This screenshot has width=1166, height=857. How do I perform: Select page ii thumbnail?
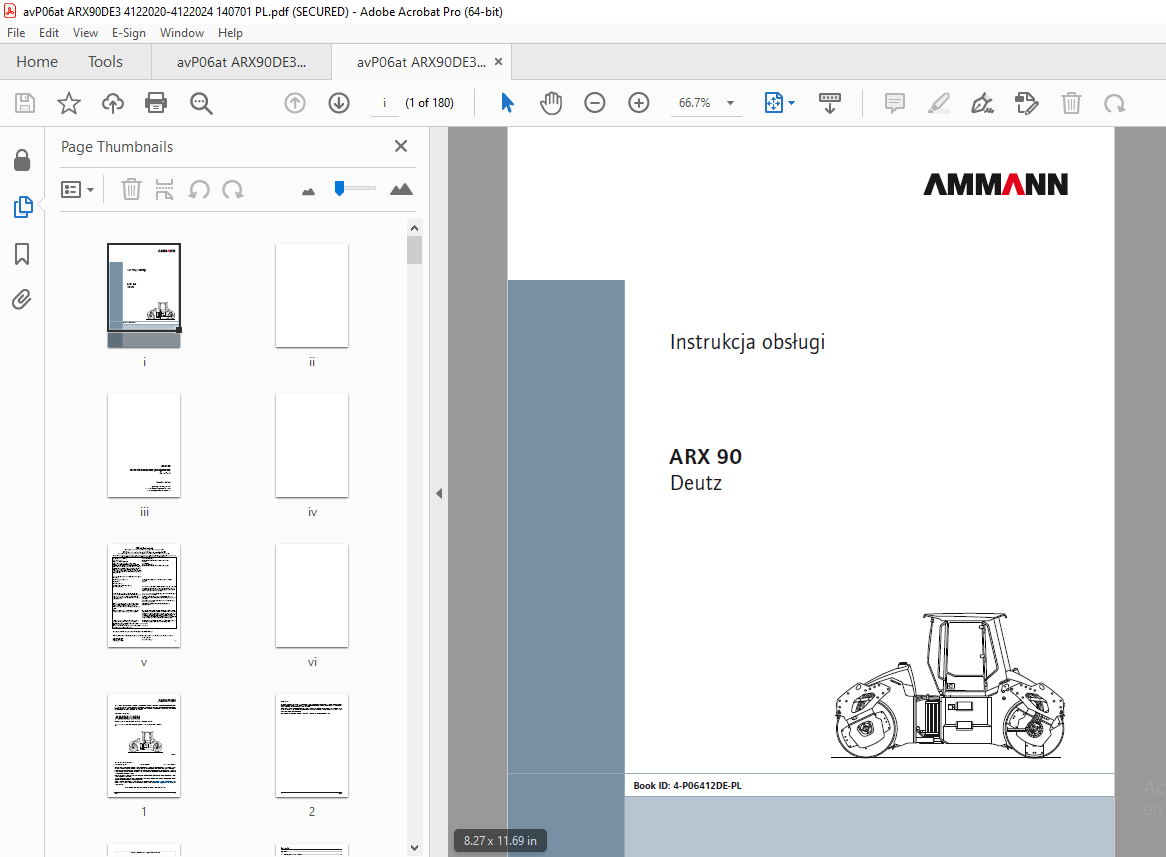pyautogui.click(x=312, y=295)
